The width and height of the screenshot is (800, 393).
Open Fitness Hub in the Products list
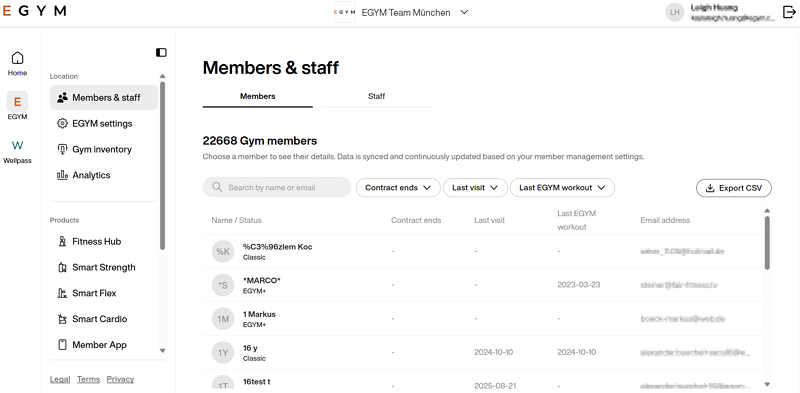pos(104,241)
